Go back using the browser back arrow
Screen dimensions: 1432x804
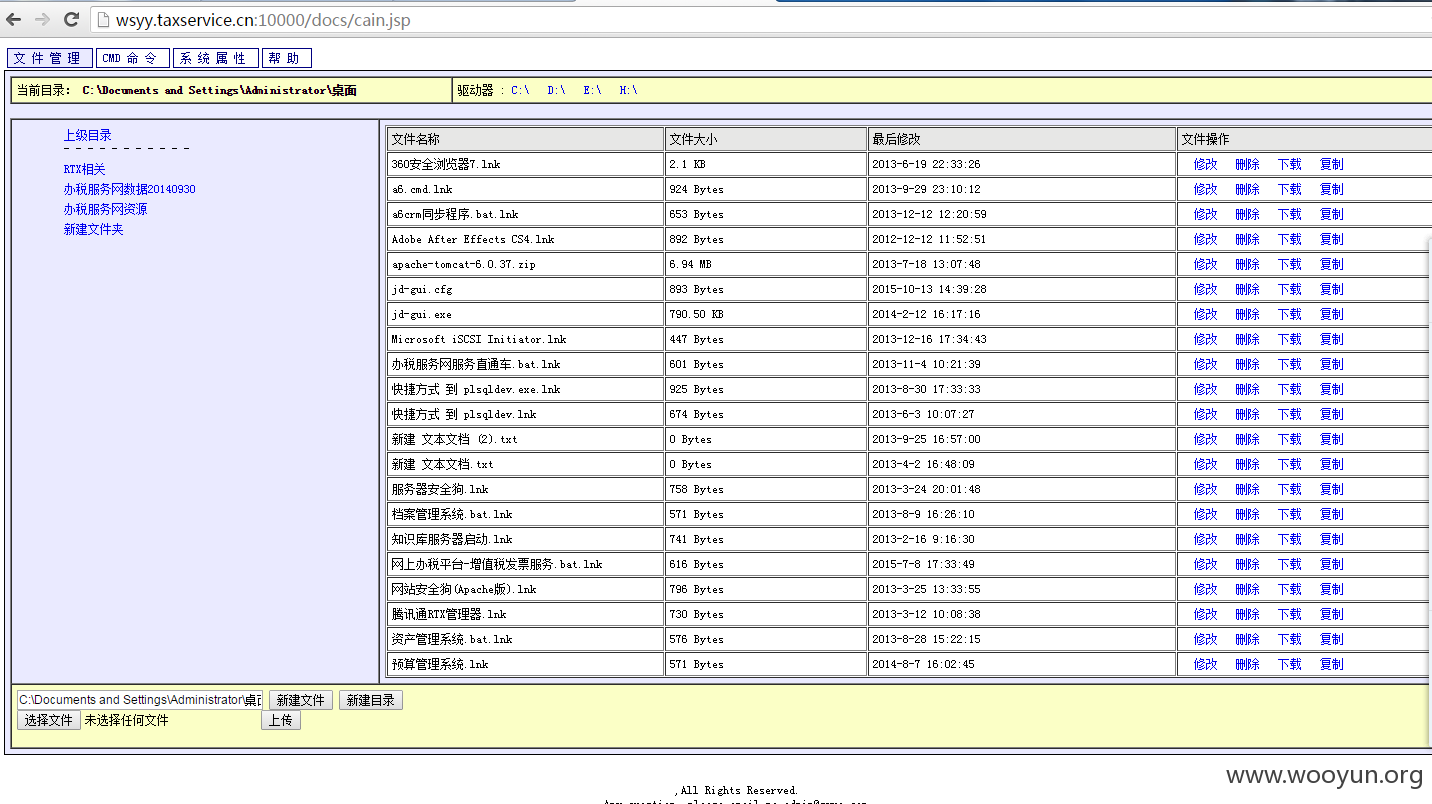14,19
